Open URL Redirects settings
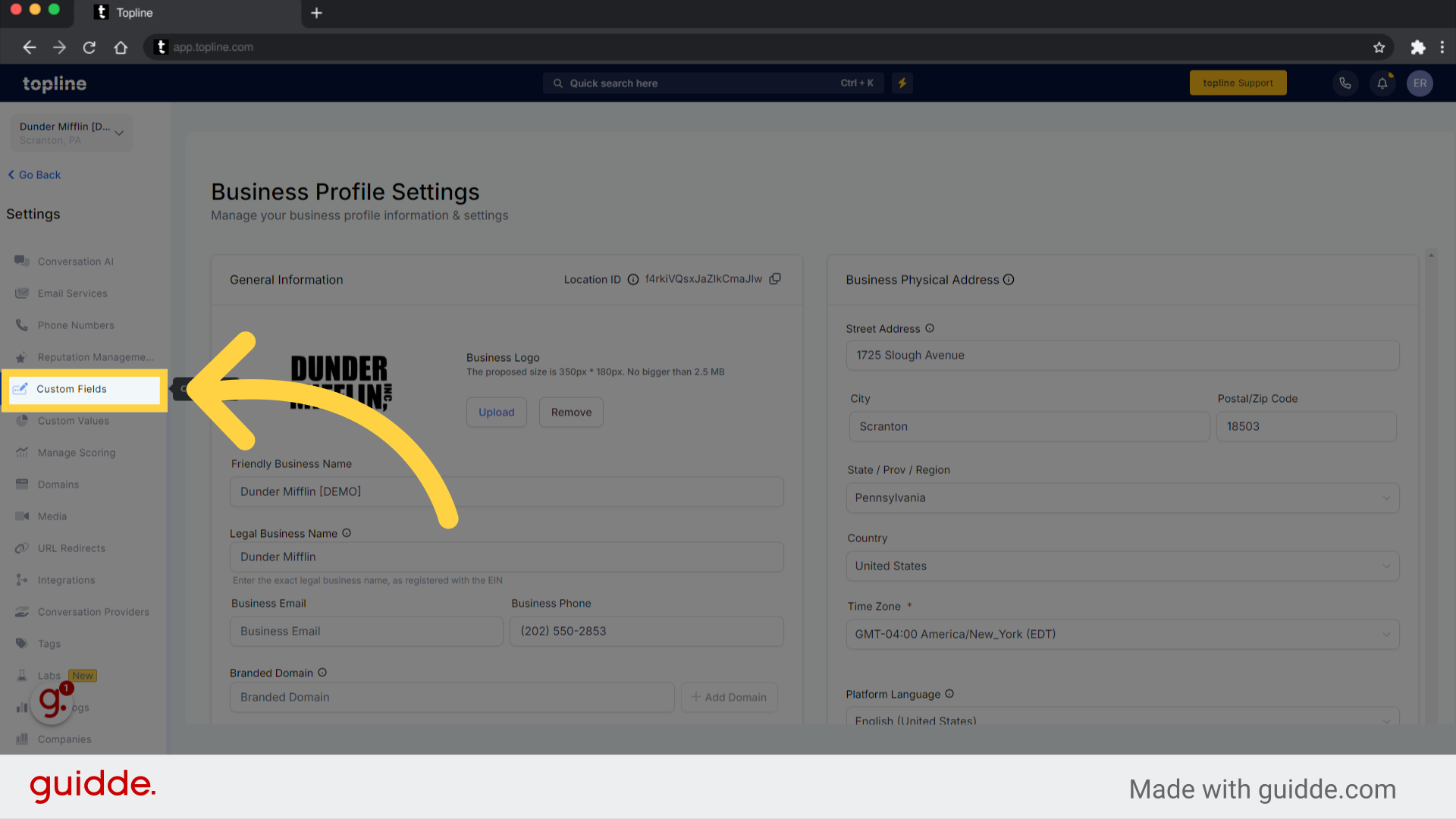Viewport: 1456px width, 819px height. point(71,548)
